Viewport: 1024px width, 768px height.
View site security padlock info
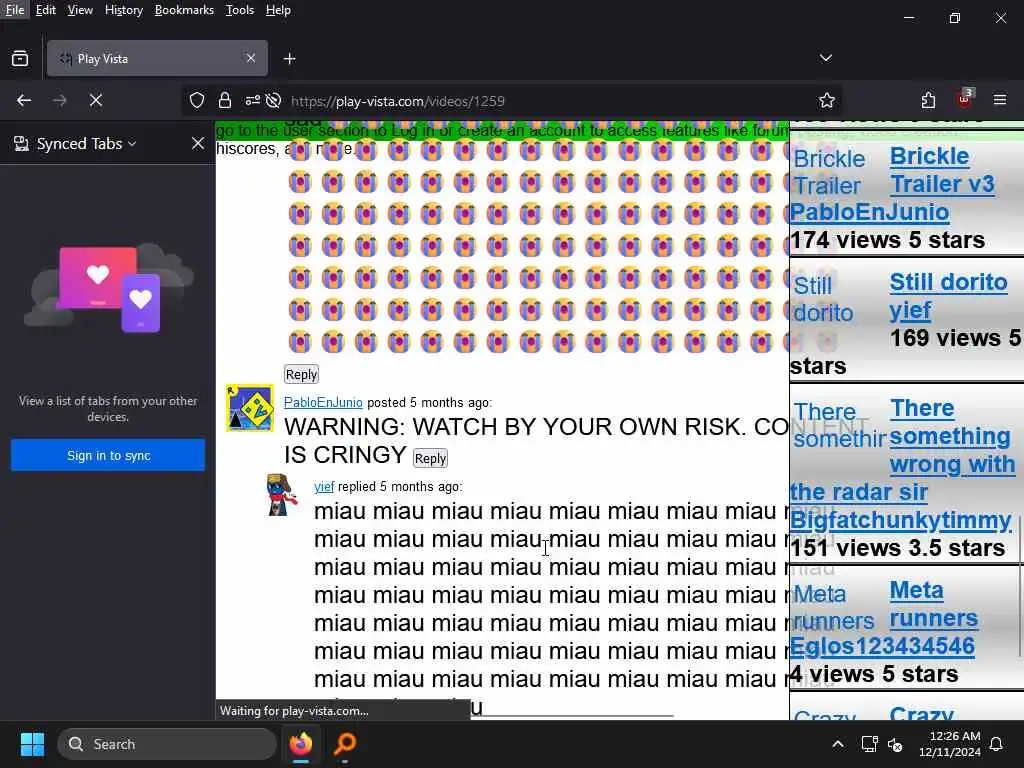(225, 101)
